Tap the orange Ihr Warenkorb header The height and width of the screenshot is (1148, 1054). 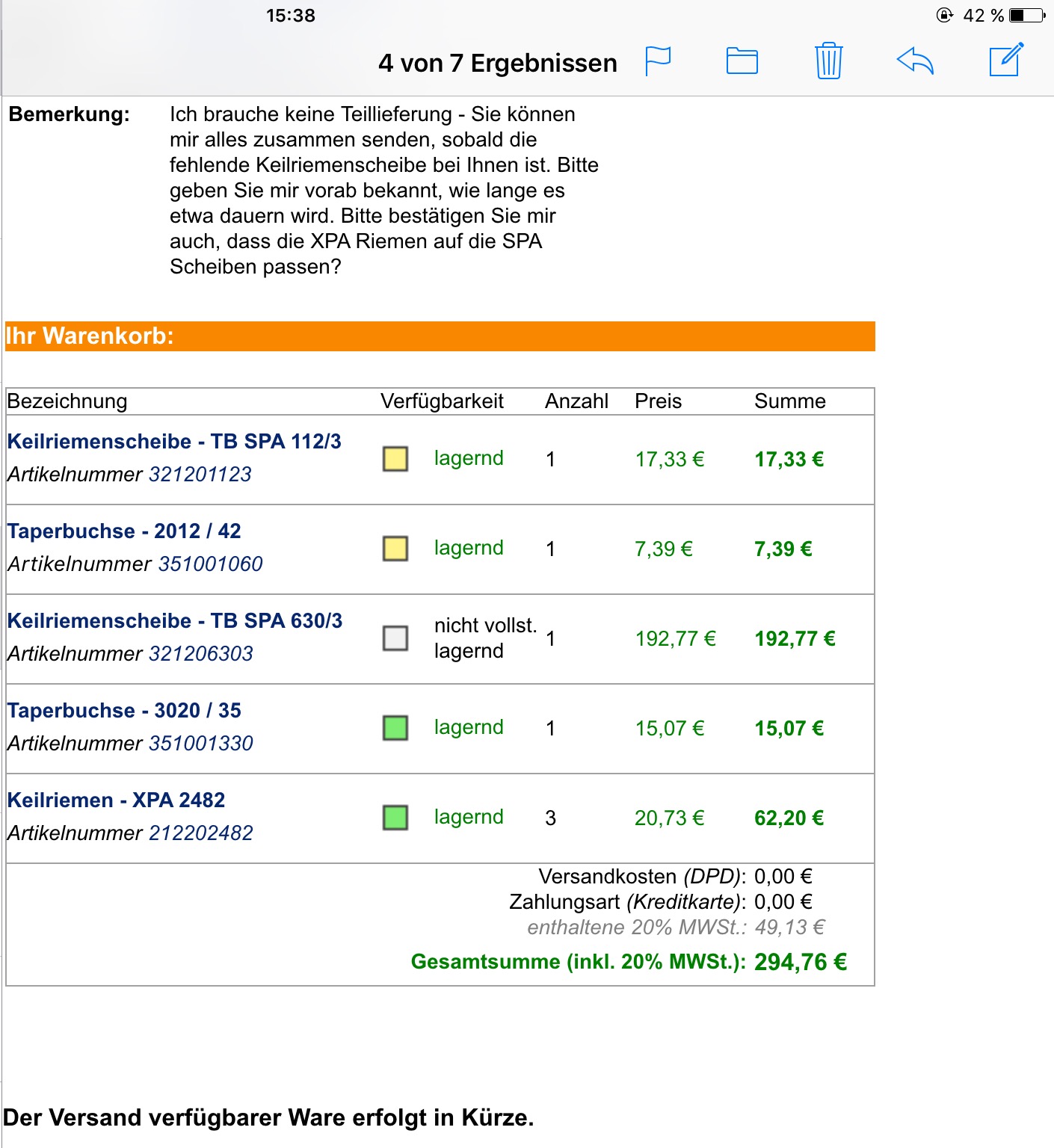click(440, 336)
